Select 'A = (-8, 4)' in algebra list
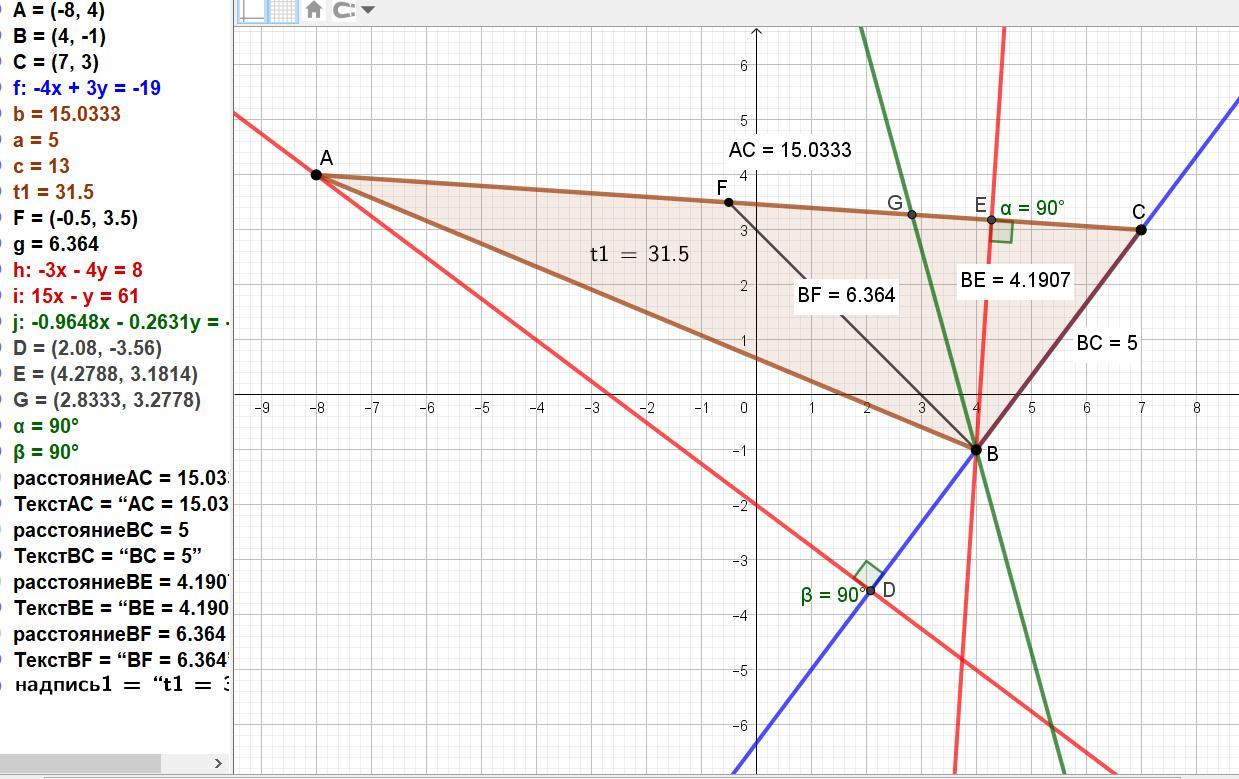Screen dimensions: 1239x779 [58, 10]
